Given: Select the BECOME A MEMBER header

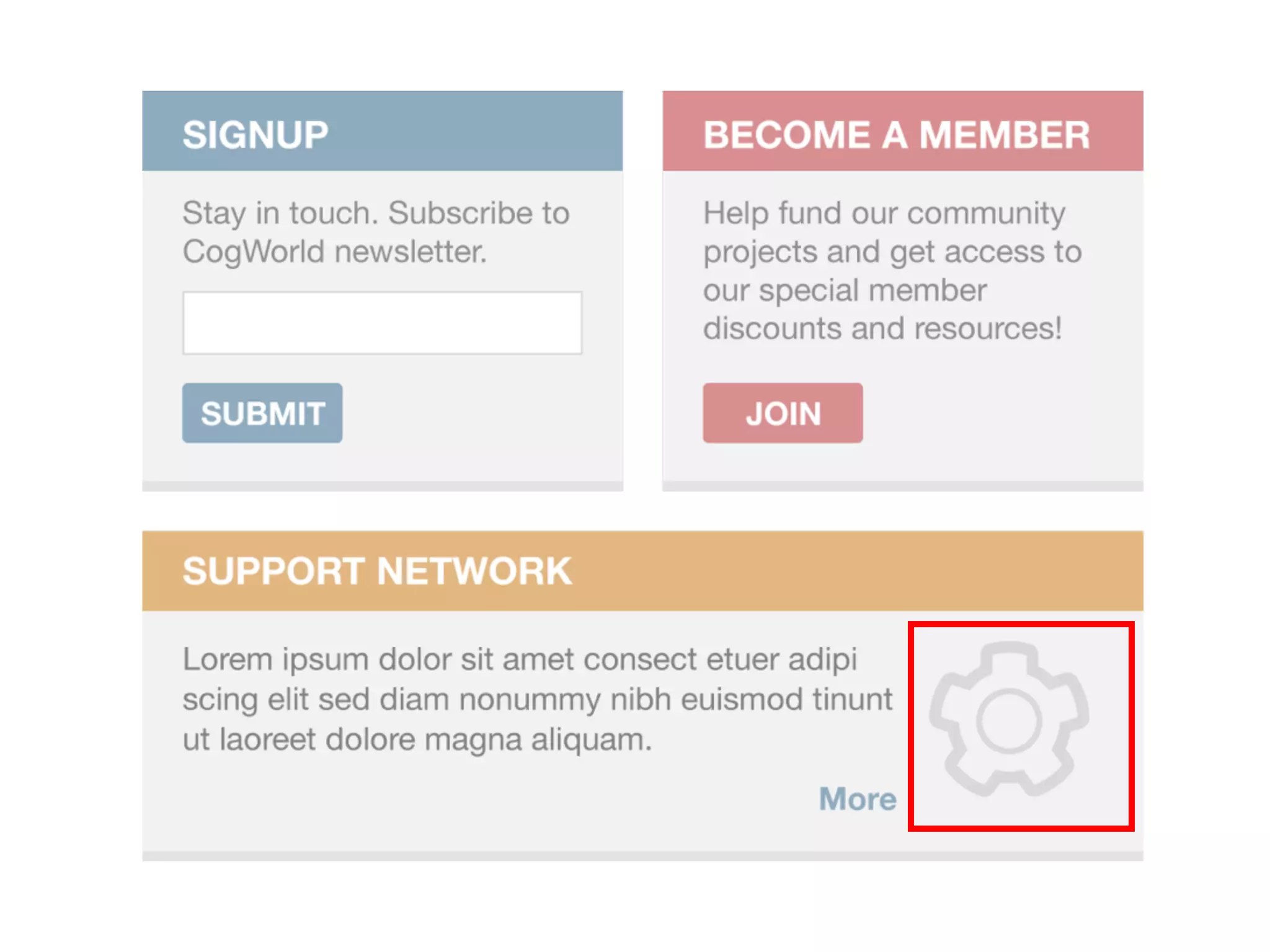Looking at the screenshot, I should [x=903, y=131].
